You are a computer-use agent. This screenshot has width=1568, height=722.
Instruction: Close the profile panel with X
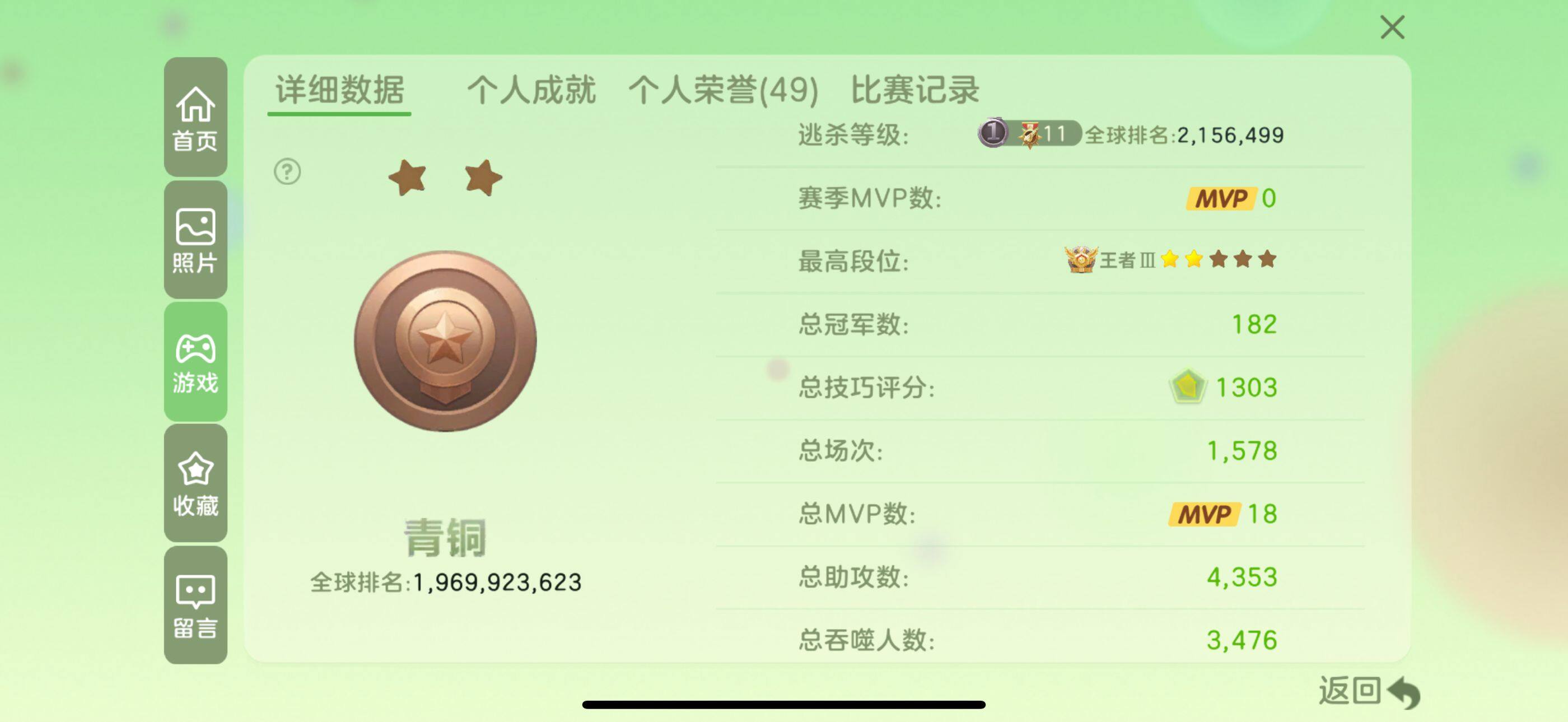pyautogui.click(x=1392, y=27)
